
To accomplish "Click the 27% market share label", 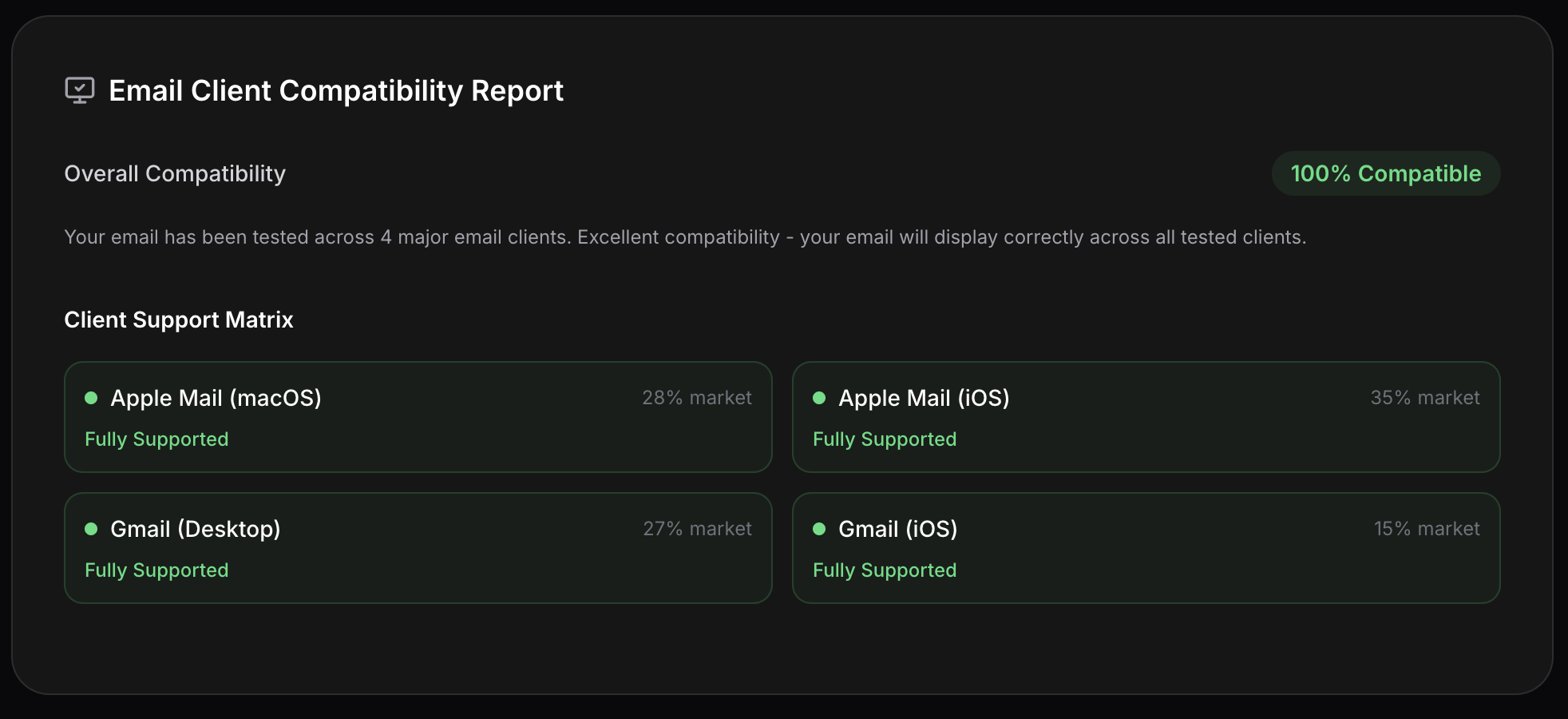I will point(697,529).
